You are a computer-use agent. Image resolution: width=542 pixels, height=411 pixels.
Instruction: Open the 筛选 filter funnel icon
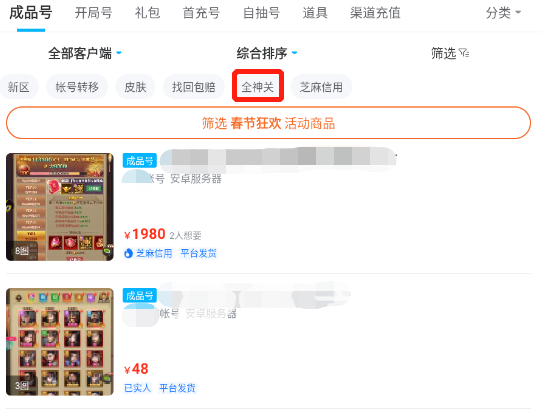click(x=464, y=53)
